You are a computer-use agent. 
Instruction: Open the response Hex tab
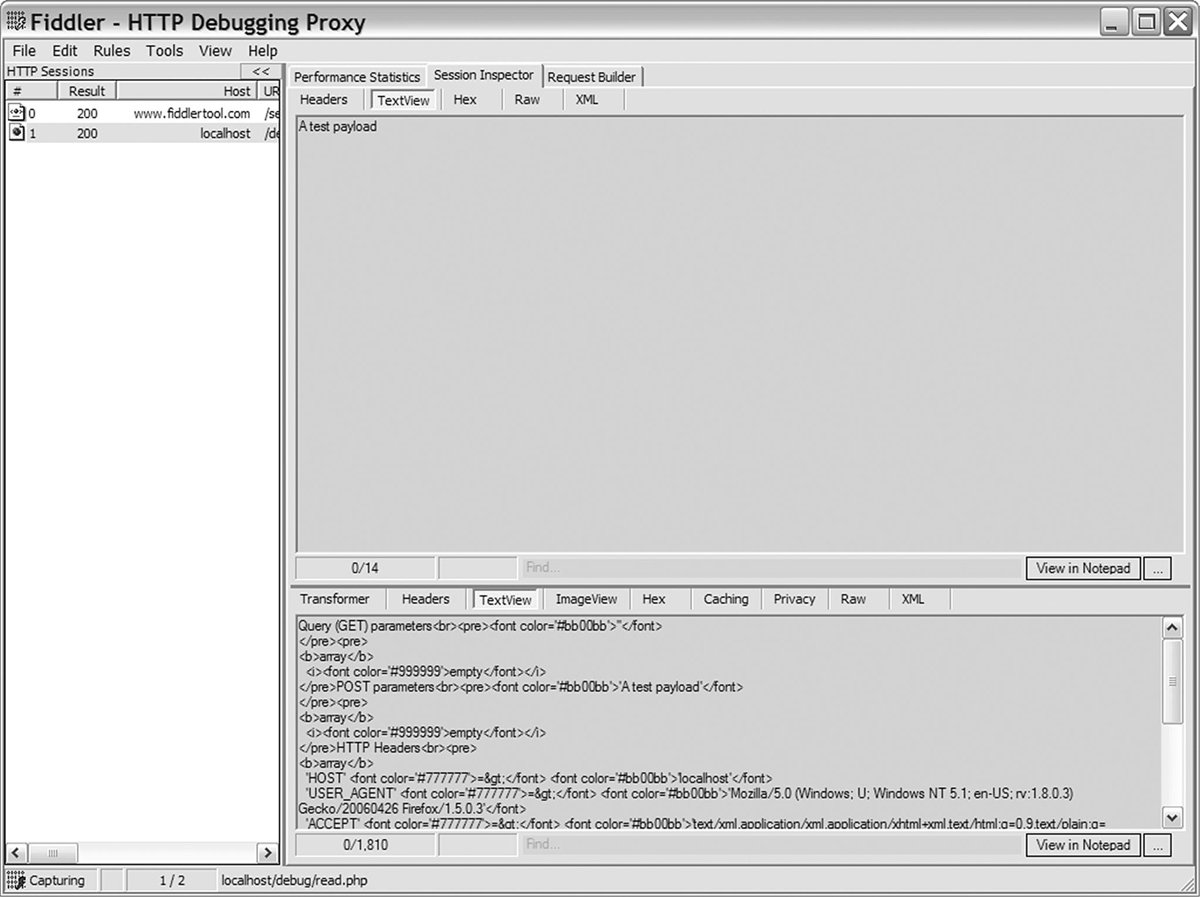point(654,599)
